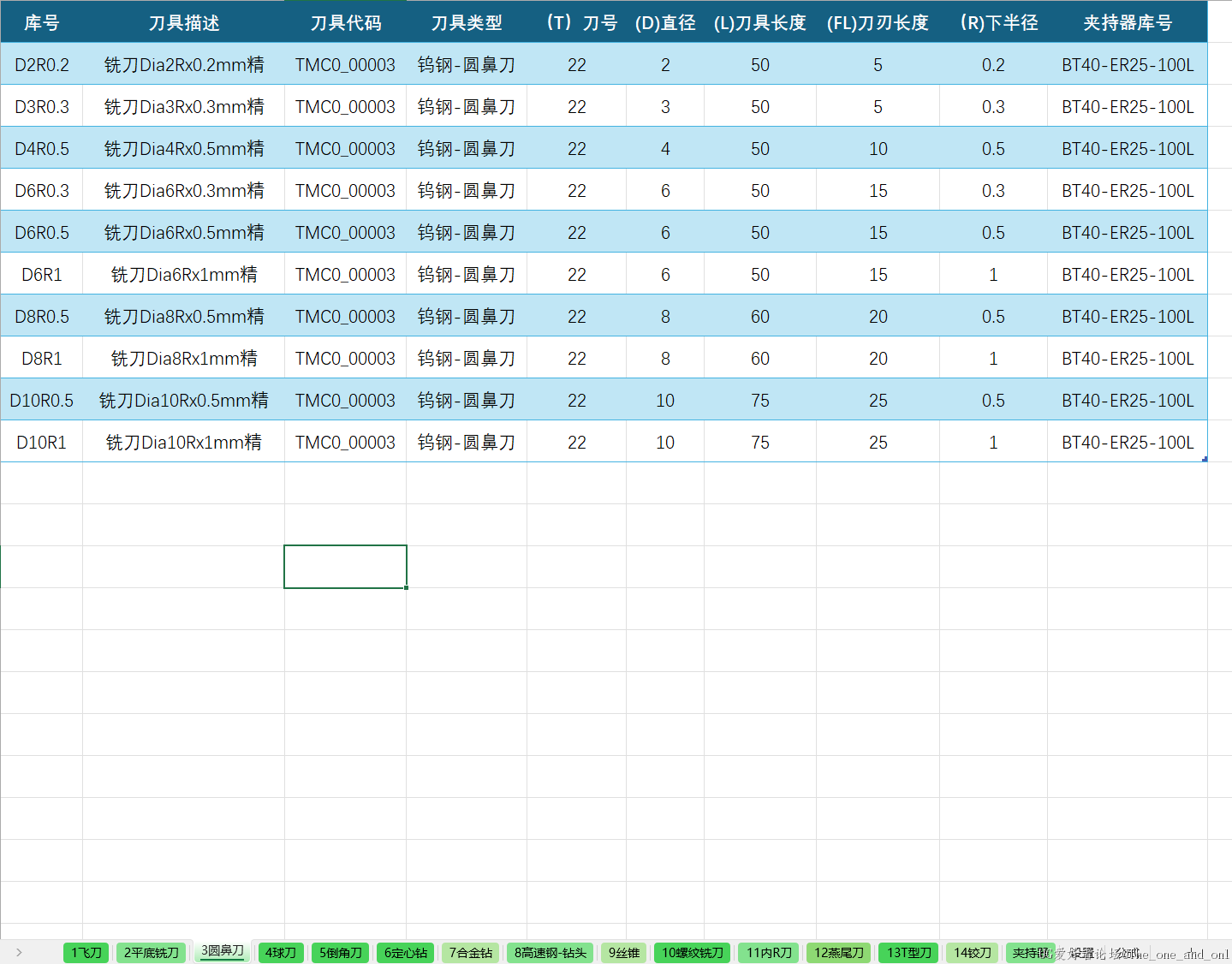Select the D2R0.2 cell

tap(42, 64)
